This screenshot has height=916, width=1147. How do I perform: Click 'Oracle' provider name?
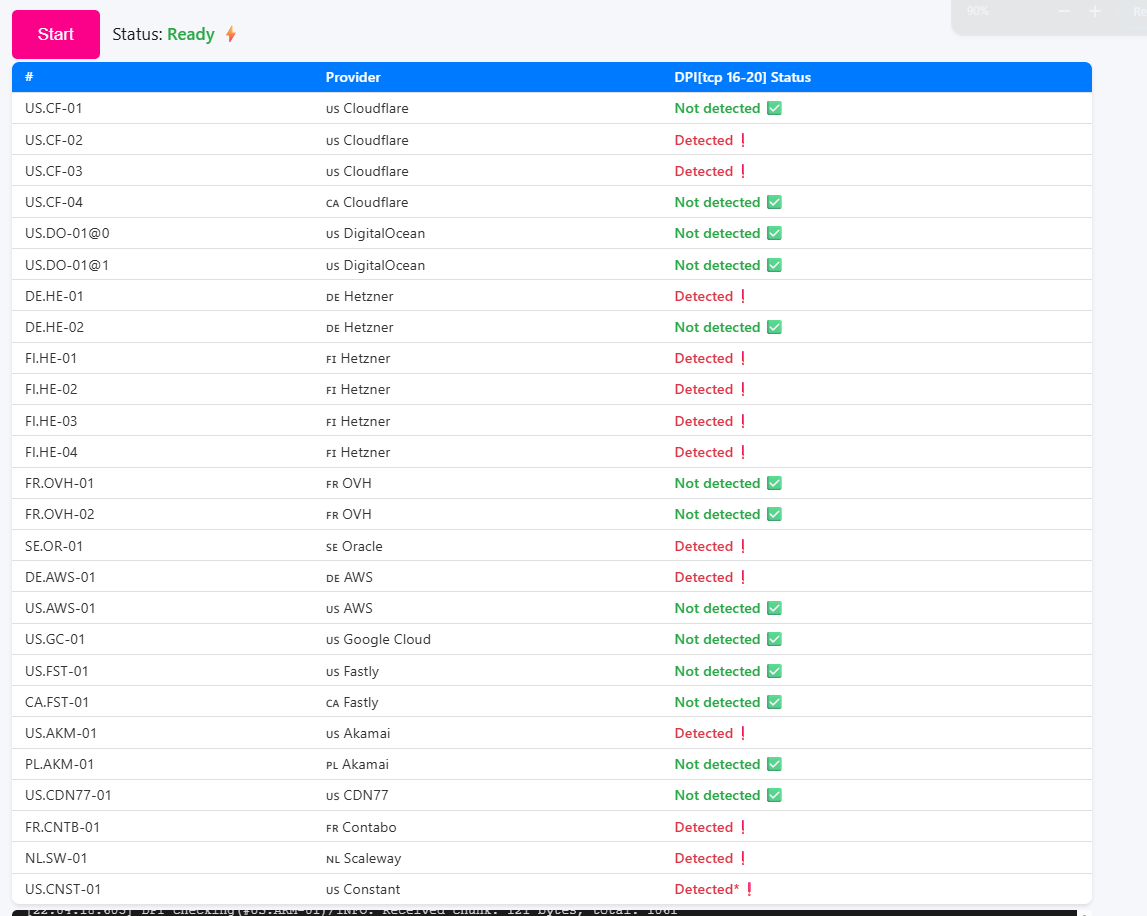click(x=362, y=547)
